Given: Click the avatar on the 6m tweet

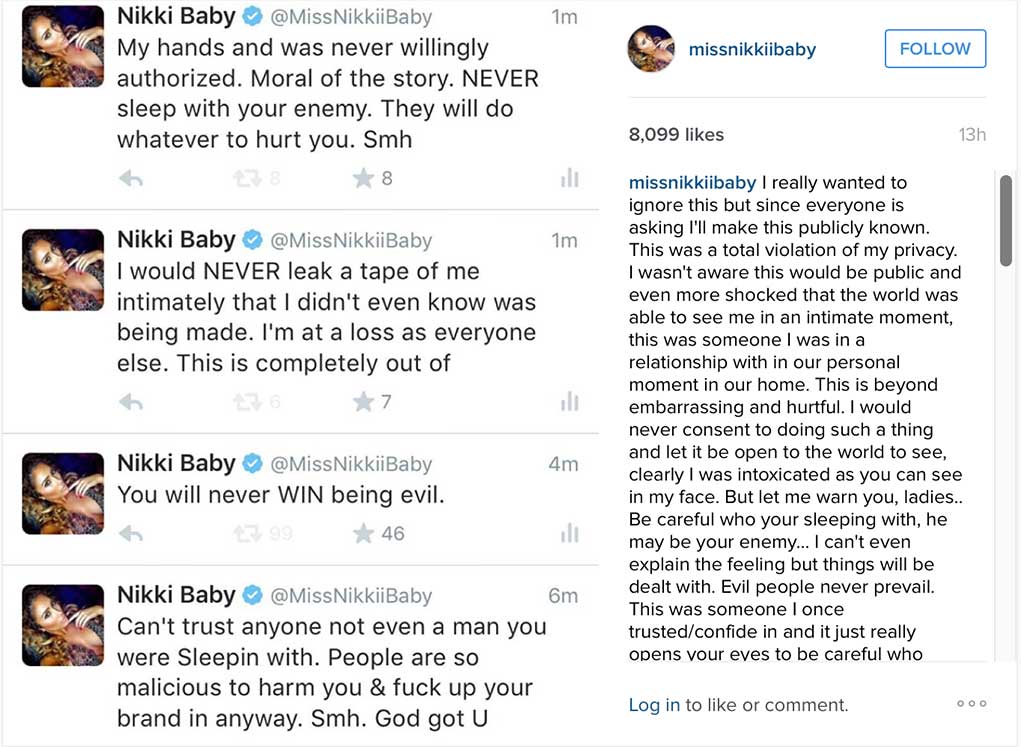Looking at the screenshot, I should click(x=63, y=626).
